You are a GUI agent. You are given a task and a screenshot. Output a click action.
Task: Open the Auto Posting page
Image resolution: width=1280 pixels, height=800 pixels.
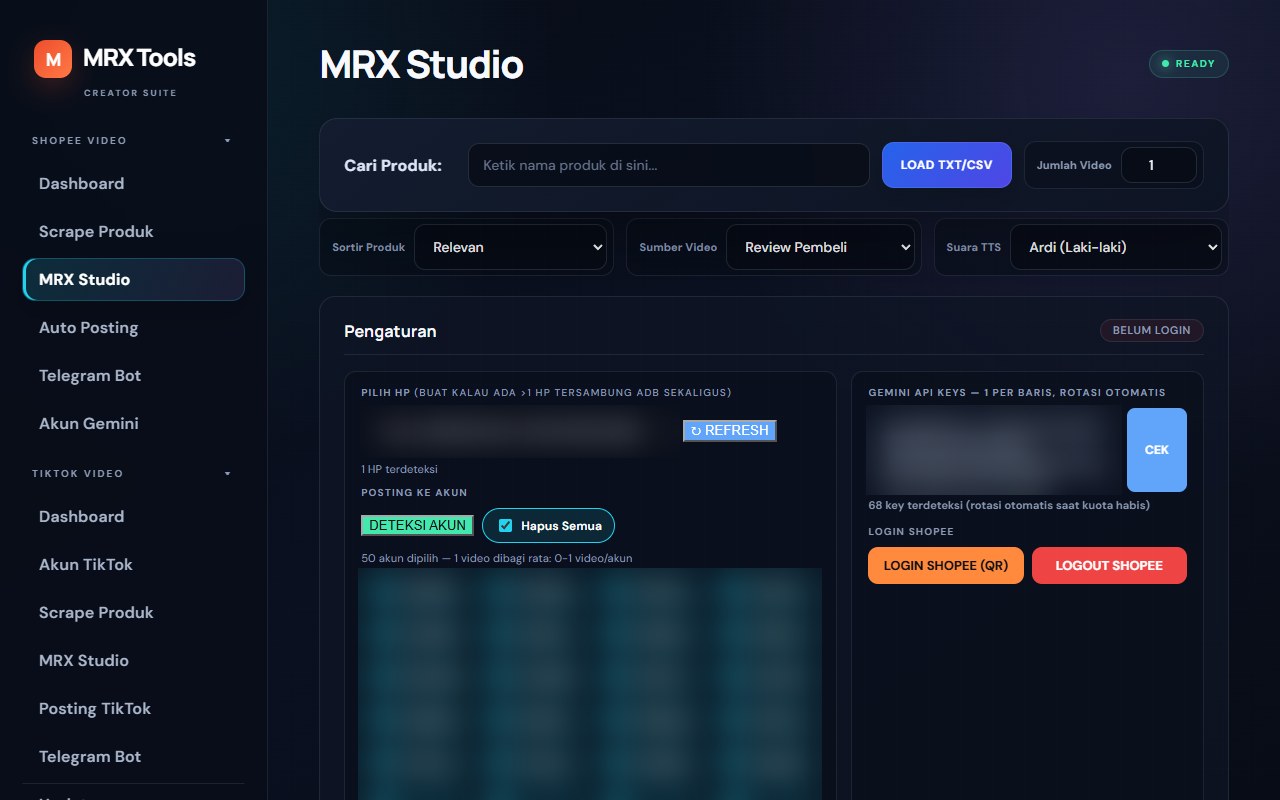pos(134,328)
